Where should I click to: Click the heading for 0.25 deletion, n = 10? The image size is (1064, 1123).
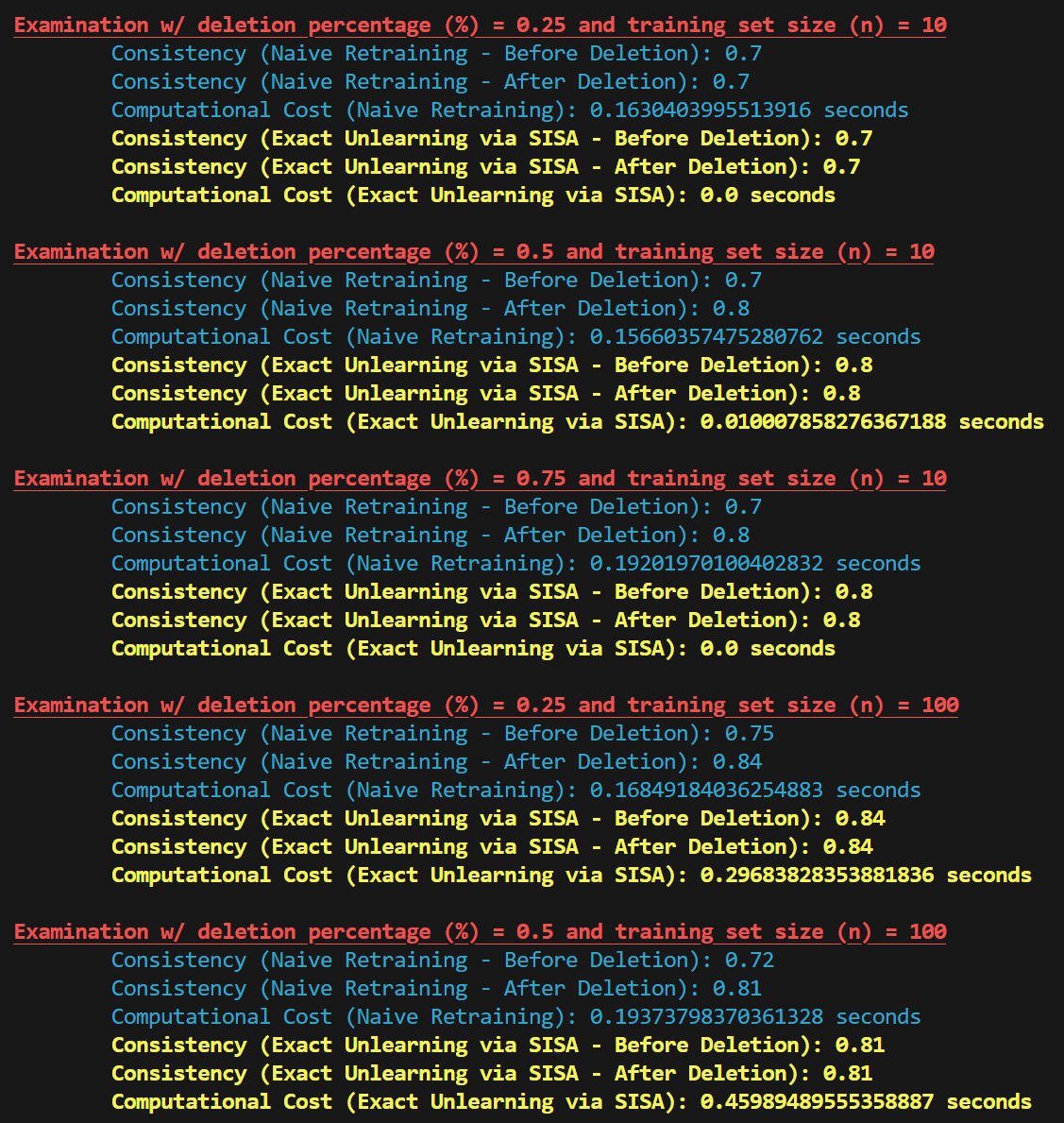[x=480, y=26]
